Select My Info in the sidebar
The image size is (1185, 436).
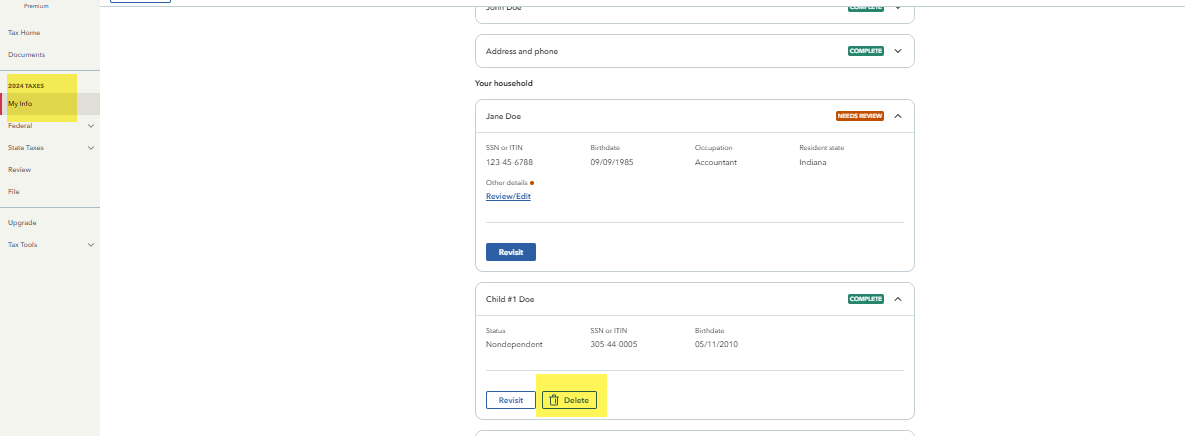point(20,104)
